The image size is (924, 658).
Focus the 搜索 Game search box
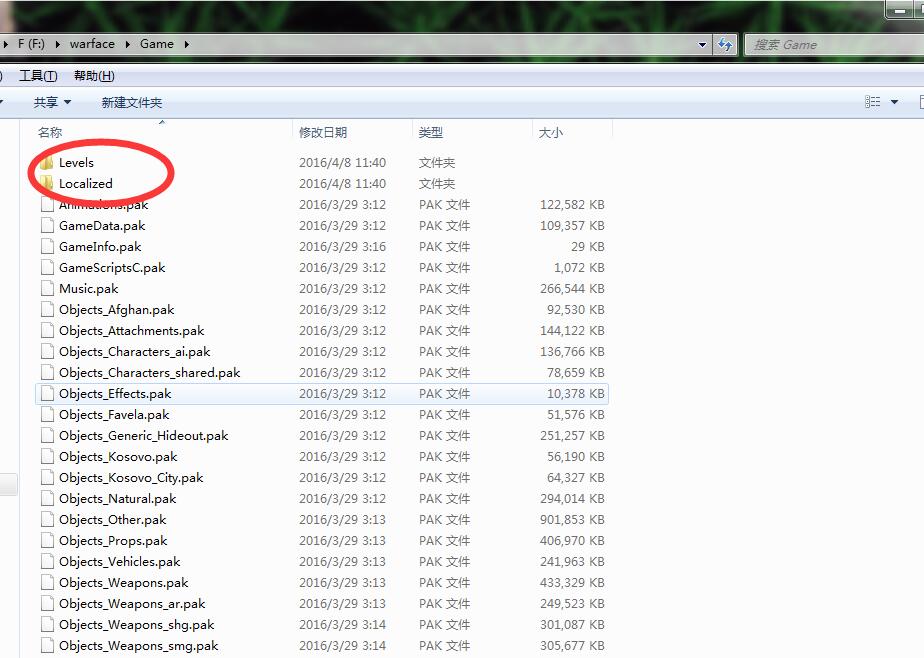[x=834, y=45]
